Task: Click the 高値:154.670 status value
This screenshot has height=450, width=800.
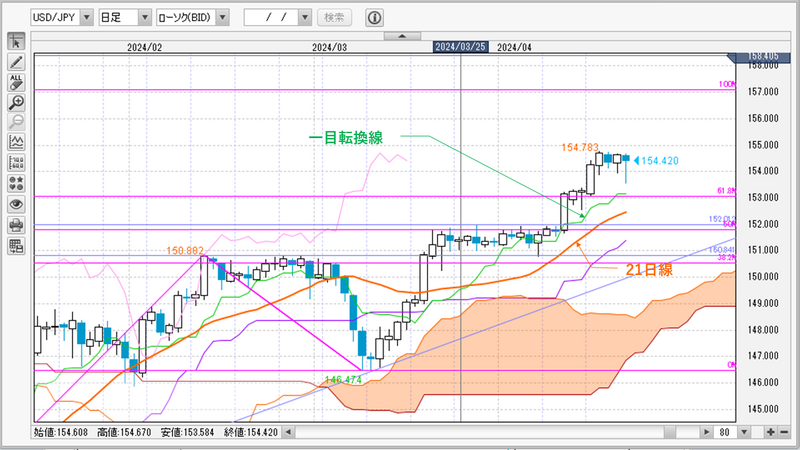Action: click(x=124, y=433)
